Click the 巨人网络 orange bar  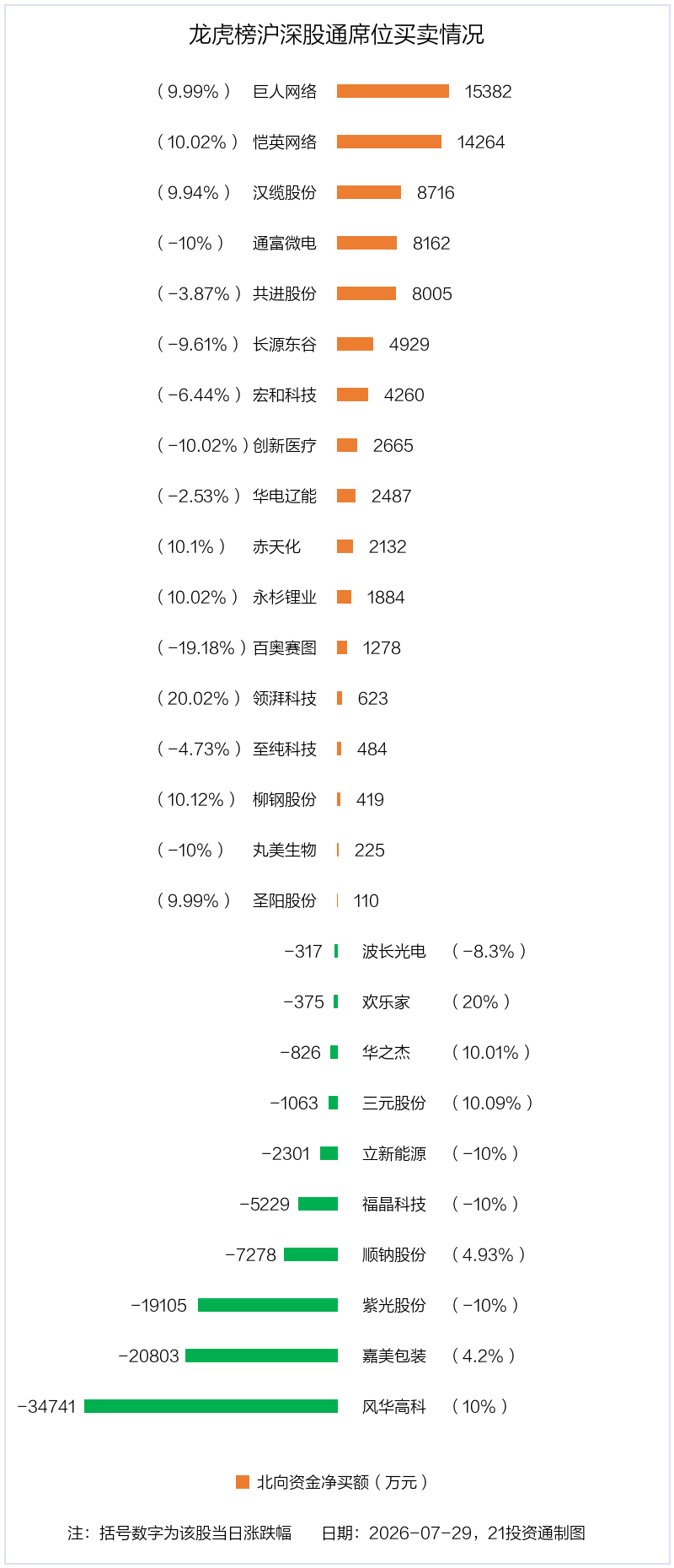coord(393,91)
